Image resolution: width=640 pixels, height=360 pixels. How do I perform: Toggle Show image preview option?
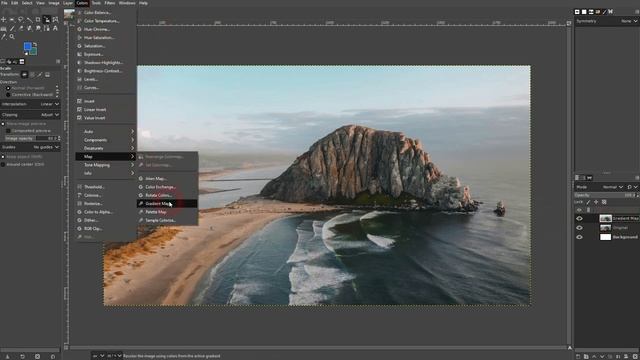pos(3,124)
